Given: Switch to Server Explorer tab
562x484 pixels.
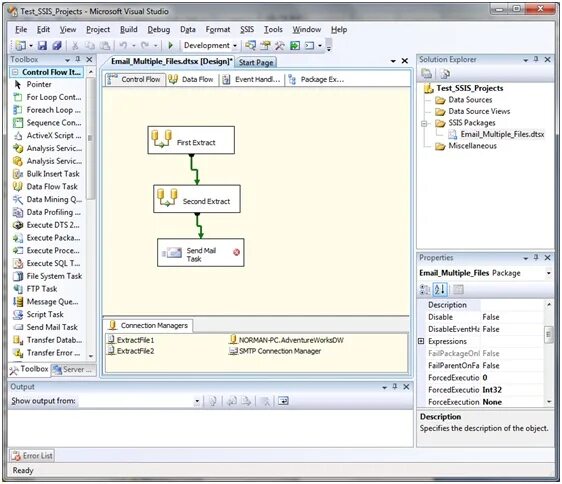Looking at the screenshot, I should 73,369.
